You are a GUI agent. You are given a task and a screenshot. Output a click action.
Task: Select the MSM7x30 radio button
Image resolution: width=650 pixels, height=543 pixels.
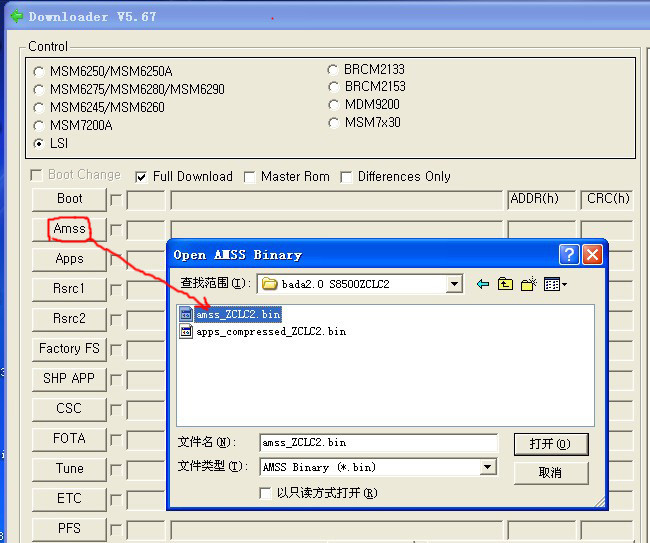[333, 123]
